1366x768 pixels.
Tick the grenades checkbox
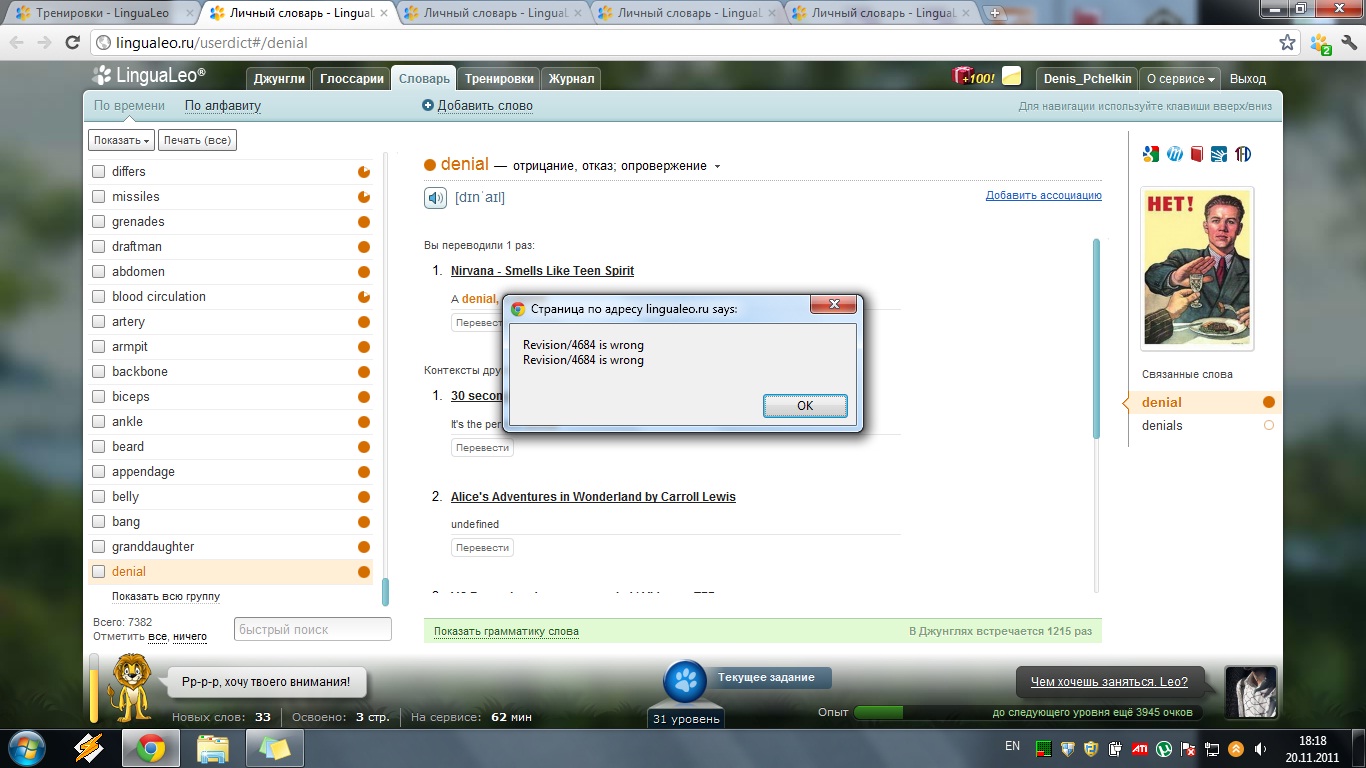tap(98, 222)
